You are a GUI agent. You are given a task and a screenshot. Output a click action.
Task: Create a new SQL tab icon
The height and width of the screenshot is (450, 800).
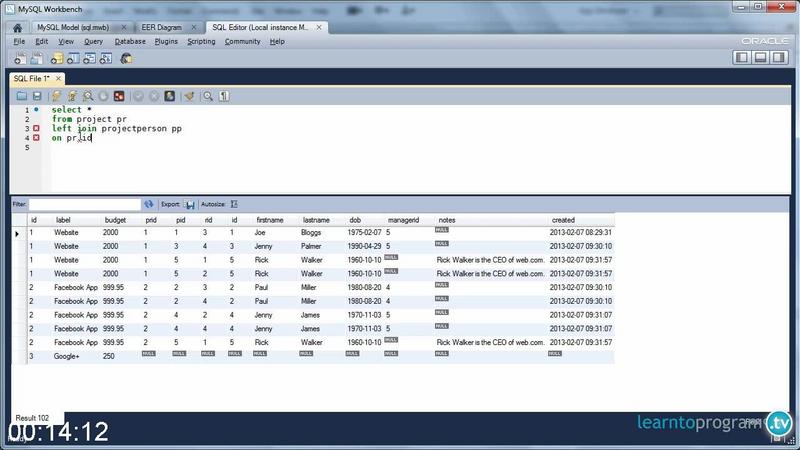(20, 59)
